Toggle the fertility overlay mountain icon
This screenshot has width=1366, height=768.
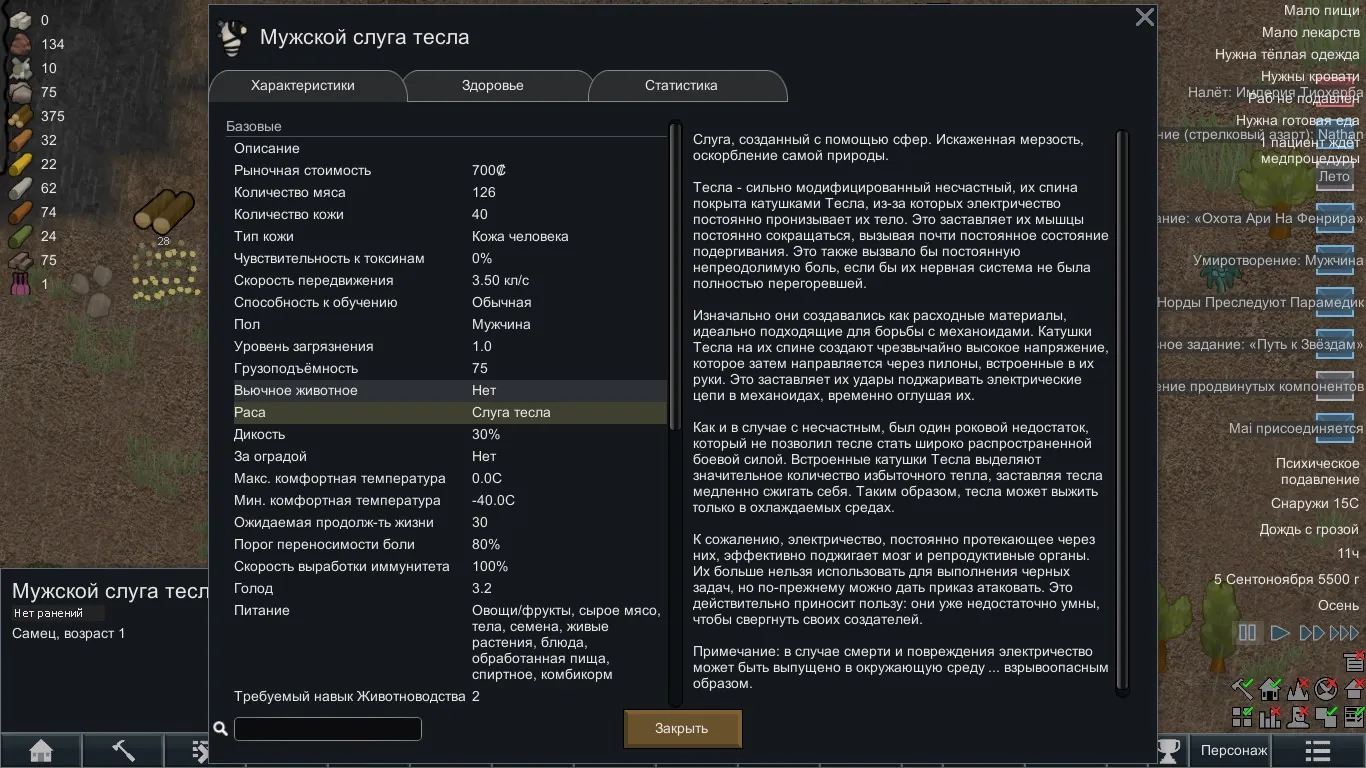pyautogui.click(x=1298, y=689)
